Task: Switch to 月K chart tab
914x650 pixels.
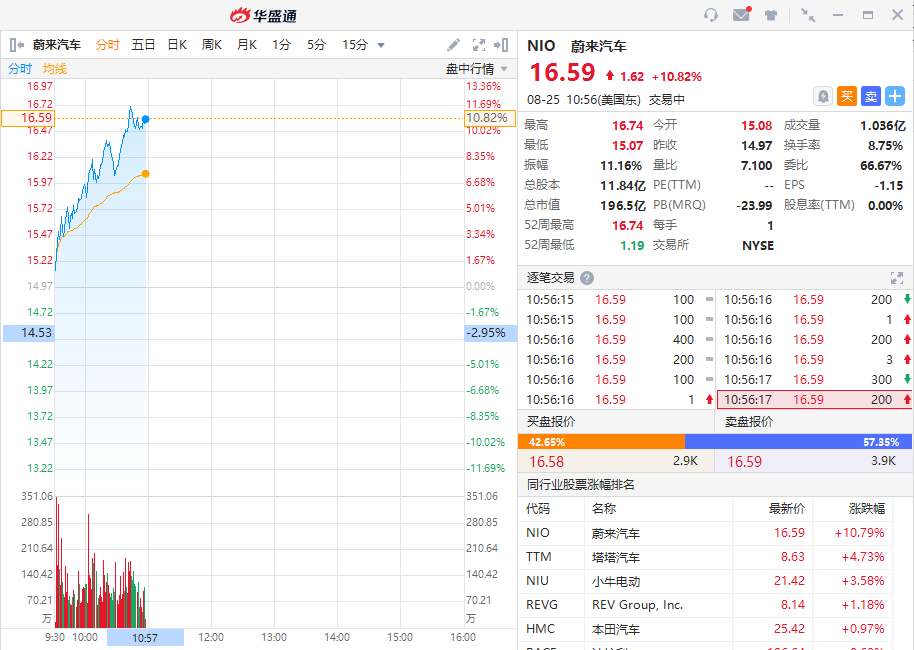Action: coord(247,45)
